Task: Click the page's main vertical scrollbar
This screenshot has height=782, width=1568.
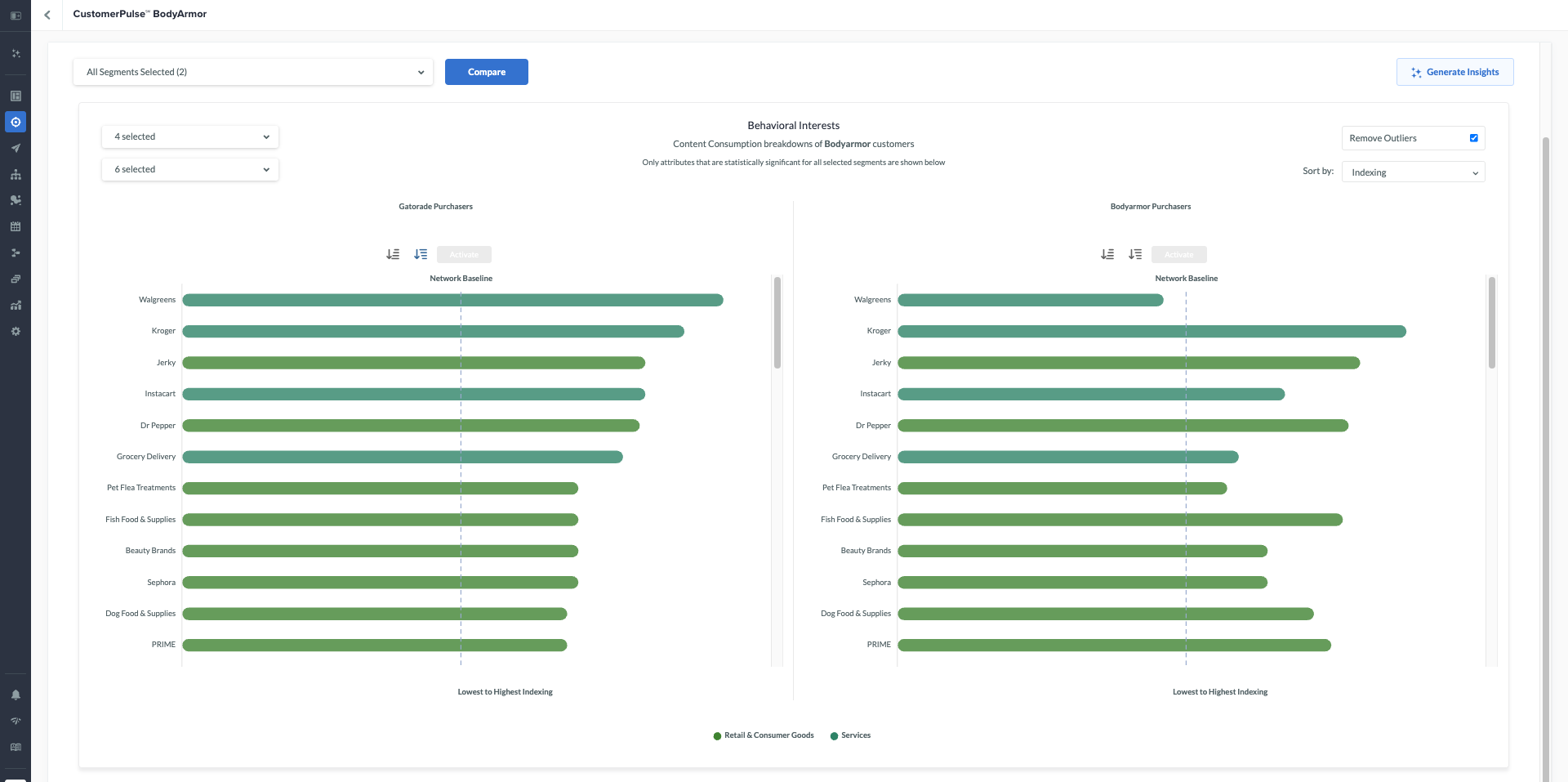Action: 1545,458
